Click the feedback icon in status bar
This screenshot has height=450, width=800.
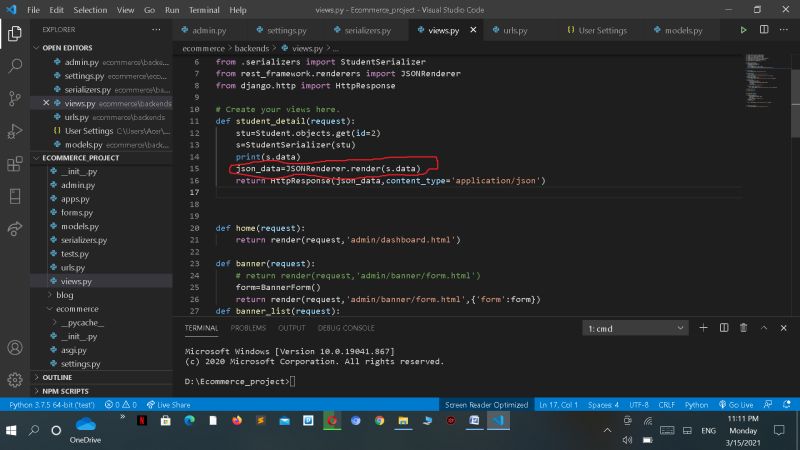click(x=768, y=405)
